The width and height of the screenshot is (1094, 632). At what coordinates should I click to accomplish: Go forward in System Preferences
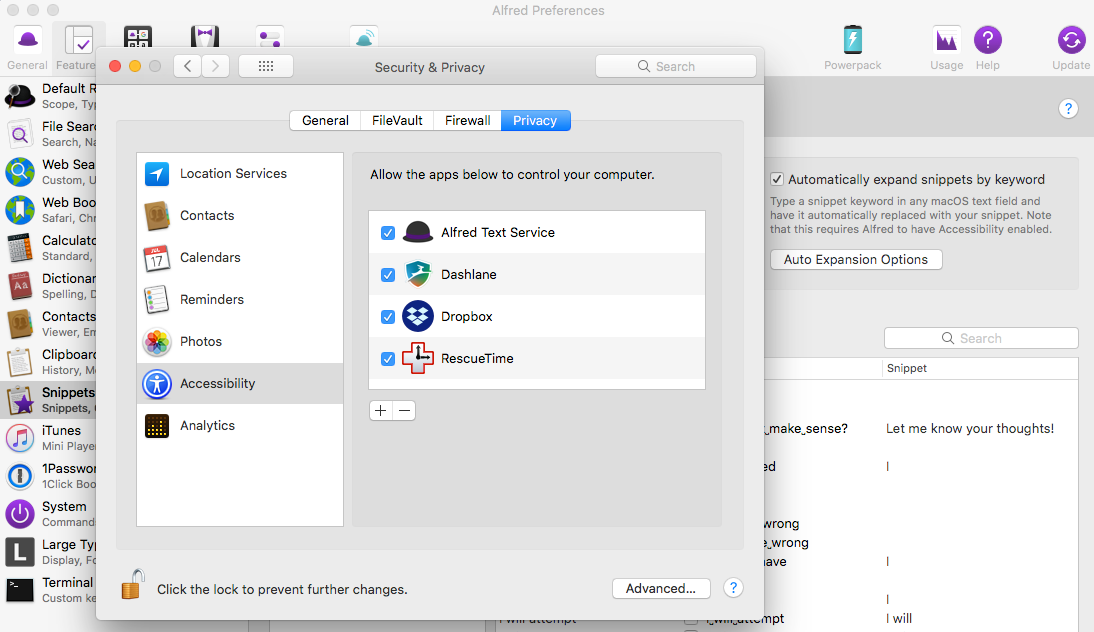click(216, 66)
